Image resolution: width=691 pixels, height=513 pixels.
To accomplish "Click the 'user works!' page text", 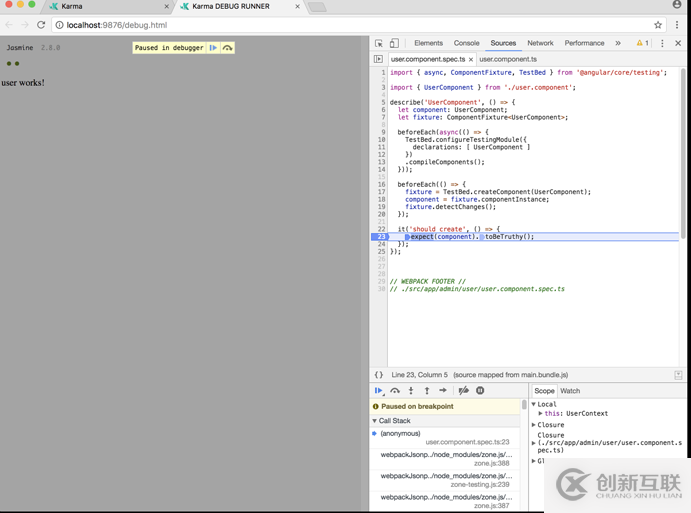I will pos(23,83).
